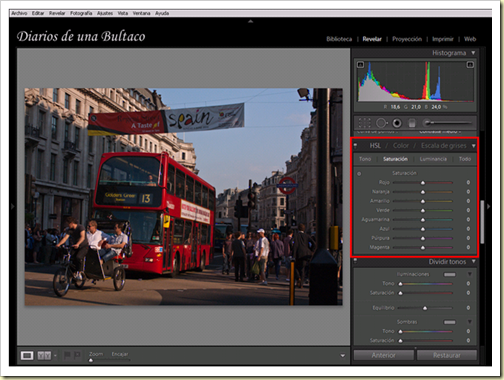The height and width of the screenshot is (380, 504).
Task: Click the Púrpura saturation slider handle
Action: [x=423, y=238]
